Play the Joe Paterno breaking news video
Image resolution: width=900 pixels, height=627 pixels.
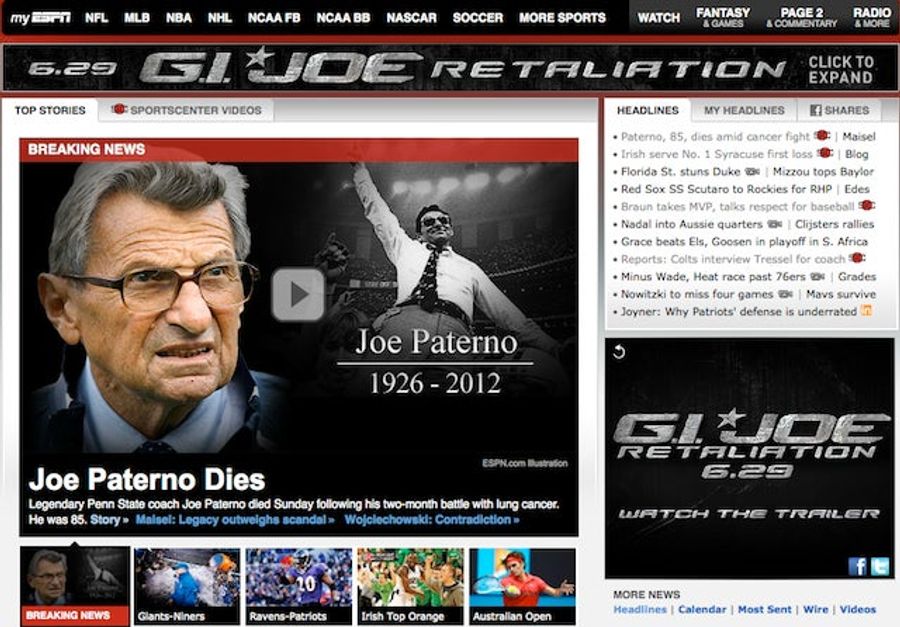(x=298, y=294)
